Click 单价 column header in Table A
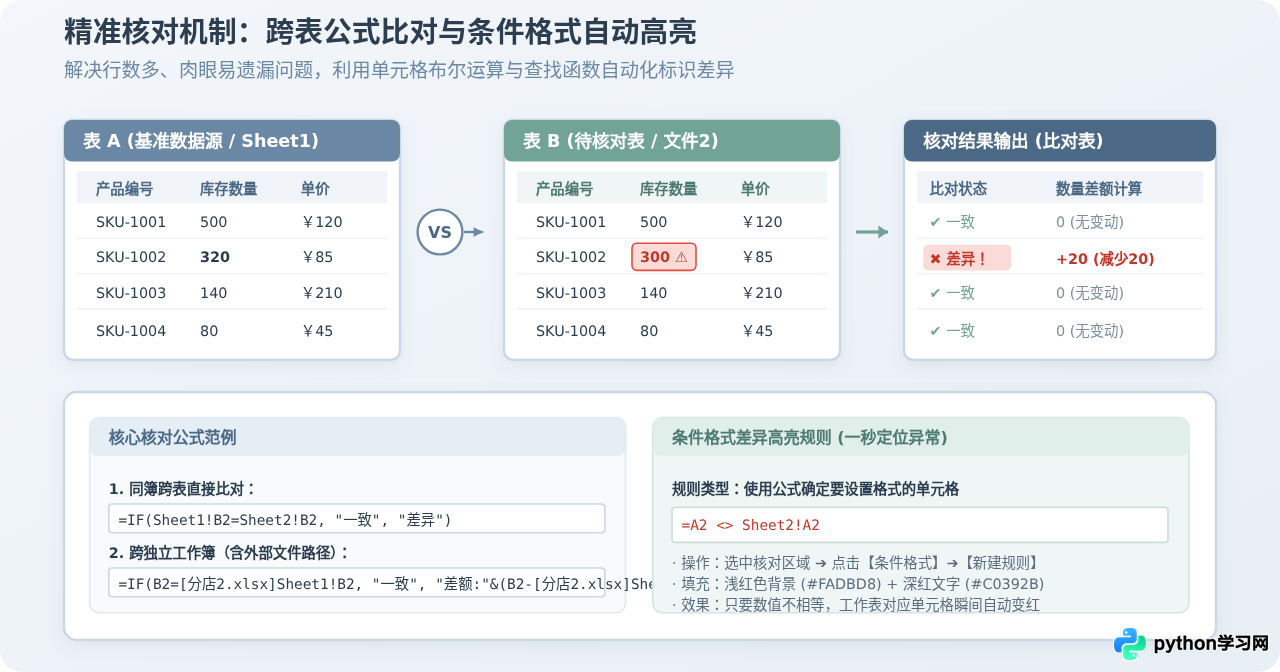1280x672 pixels. tap(315, 188)
